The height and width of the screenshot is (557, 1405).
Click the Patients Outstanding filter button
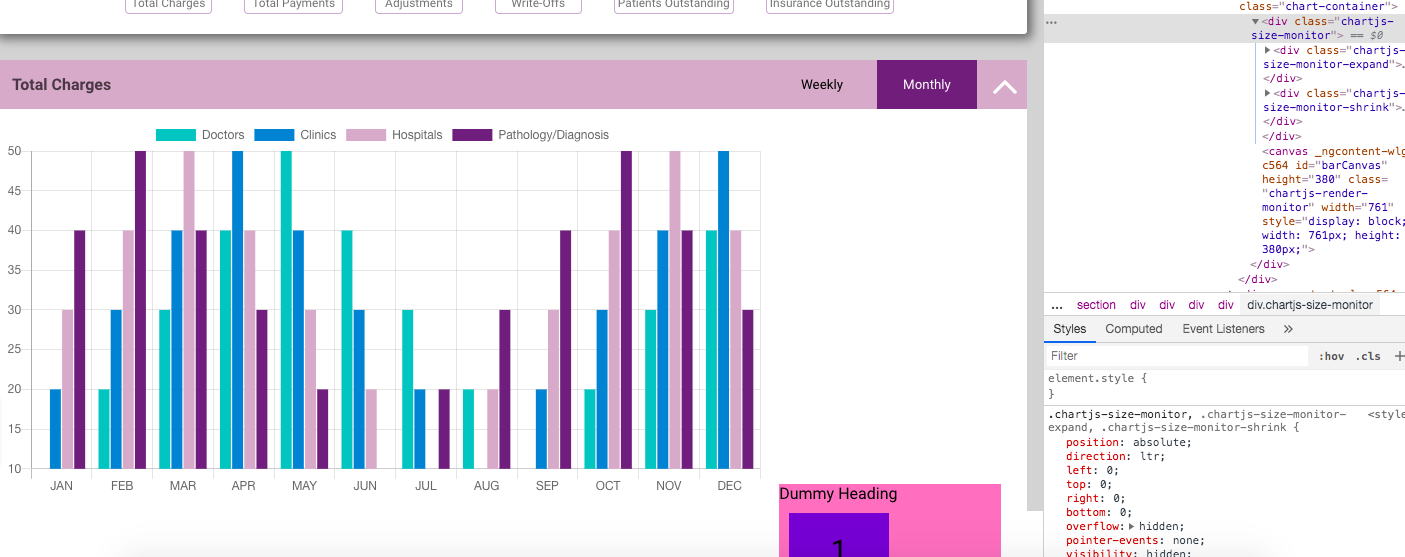[x=674, y=5]
